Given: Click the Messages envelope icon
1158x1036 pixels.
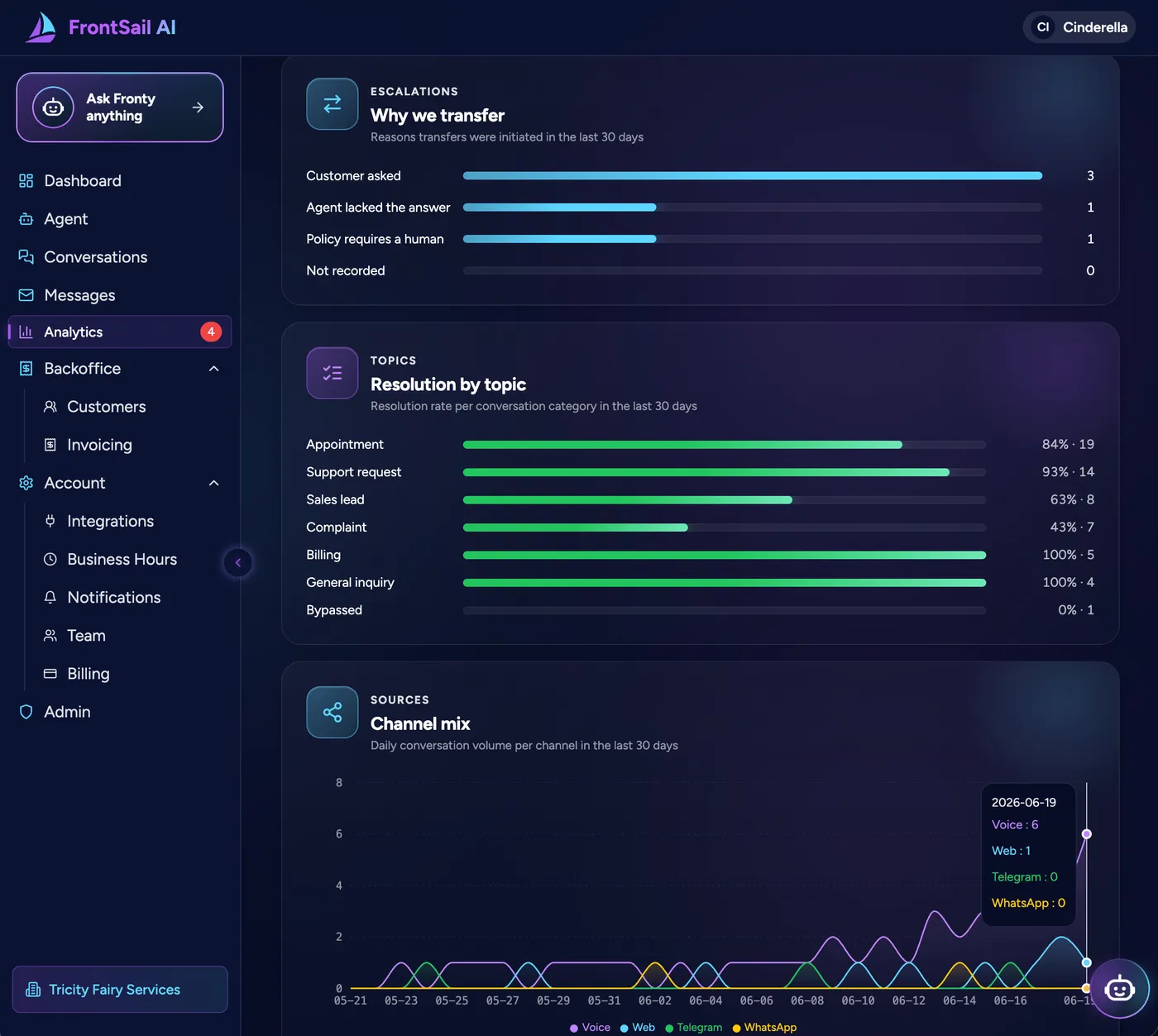Looking at the screenshot, I should click(26, 295).
